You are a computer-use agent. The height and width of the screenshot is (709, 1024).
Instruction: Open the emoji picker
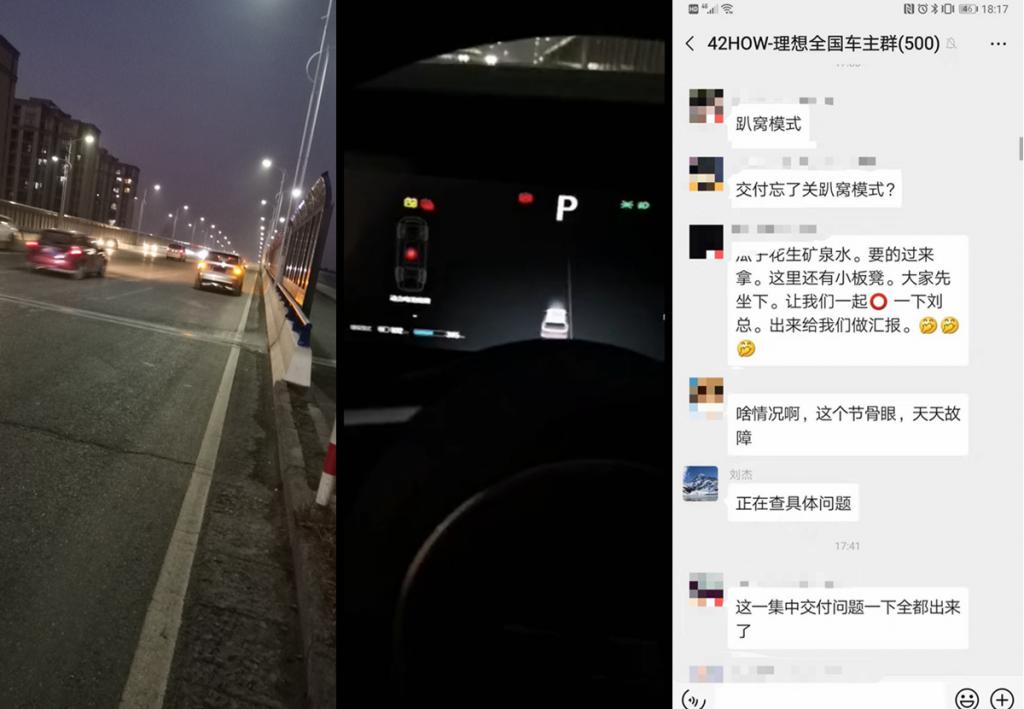click(967, 699)
